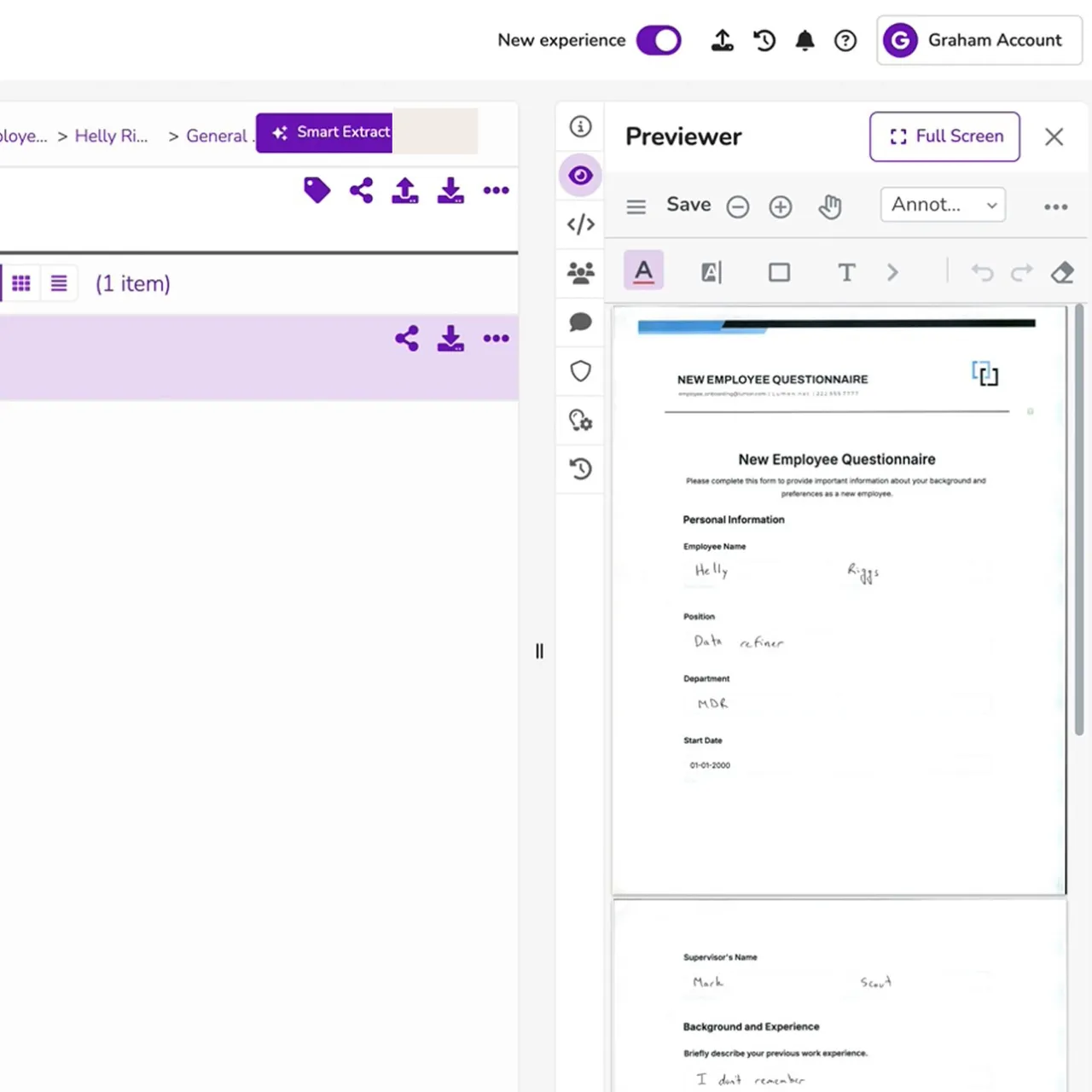This screenshot has height=1092, width=1092.
Task: Open the info sidebar tab
Action: (580, 126)
